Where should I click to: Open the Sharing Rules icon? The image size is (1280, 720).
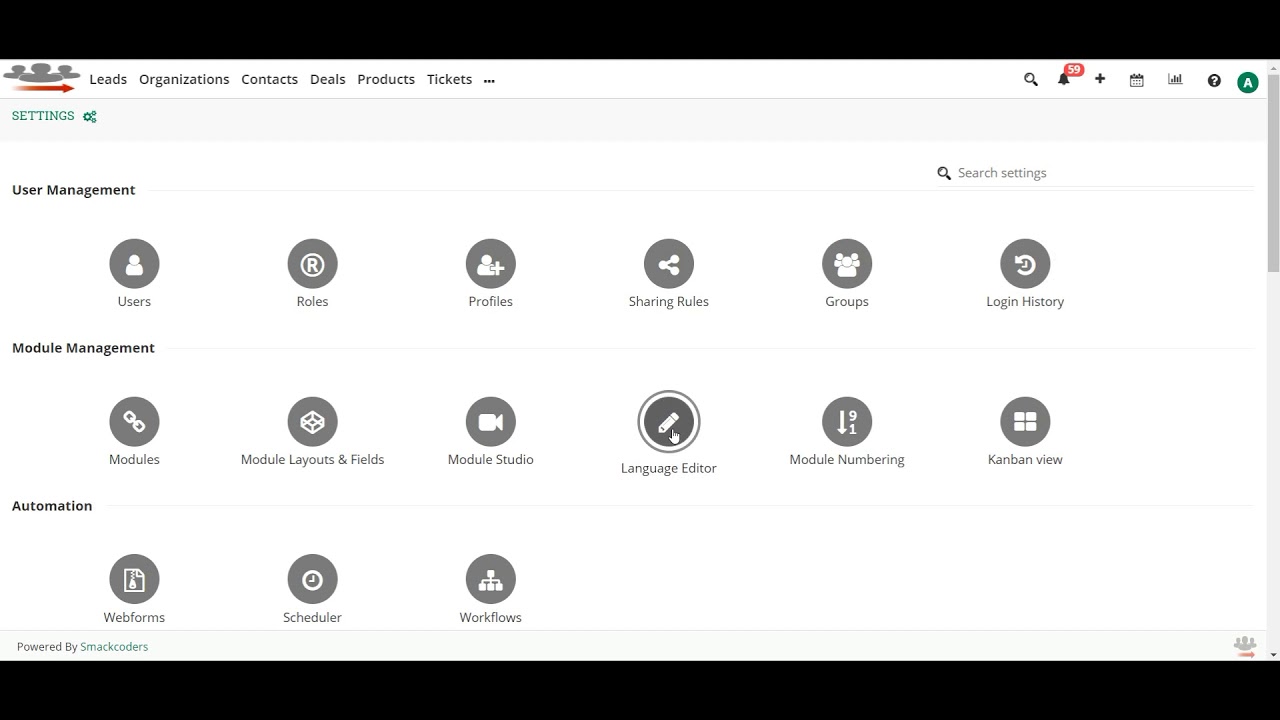669,264
